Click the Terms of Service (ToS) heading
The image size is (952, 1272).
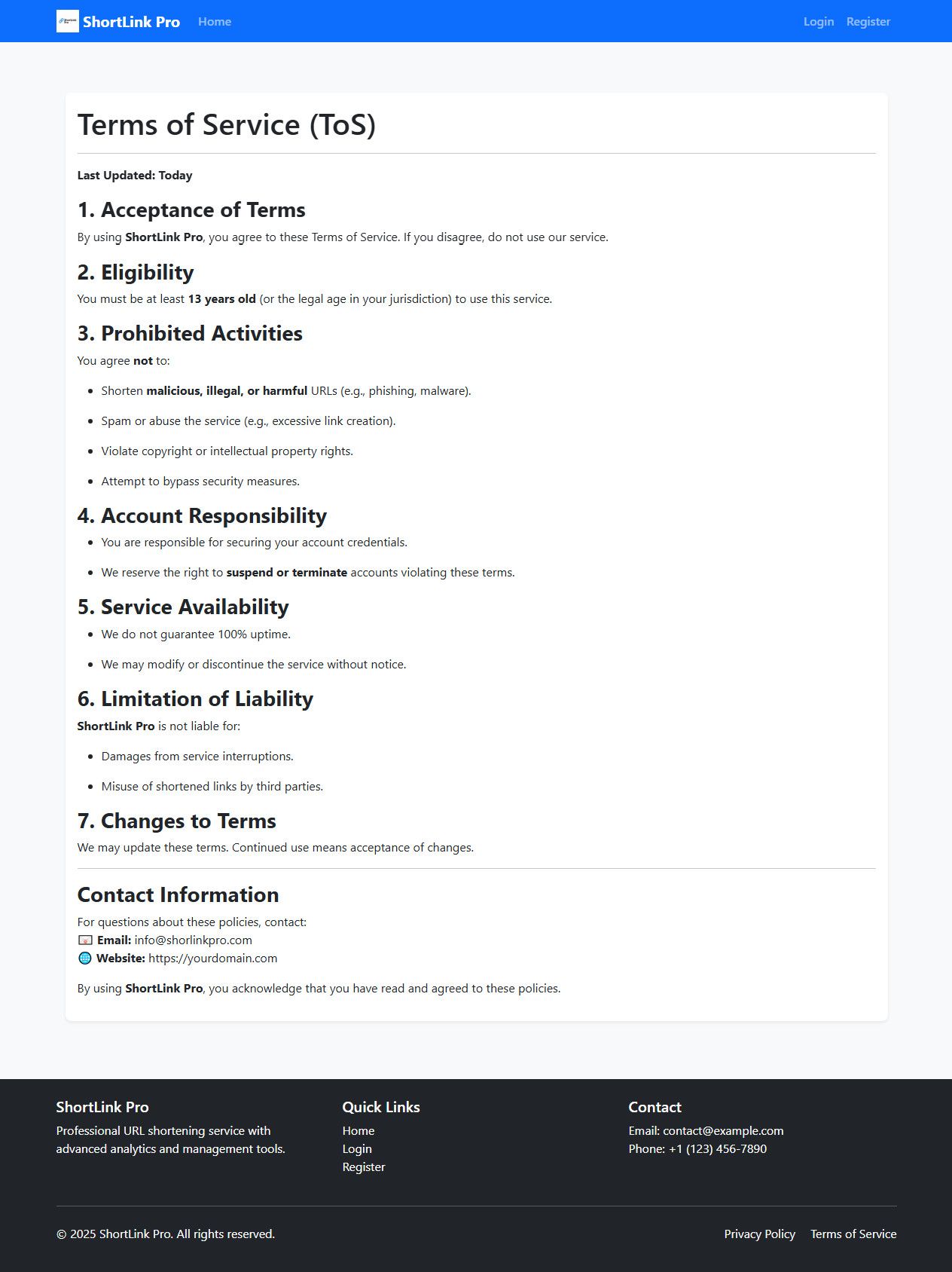[x=226, y=125]
